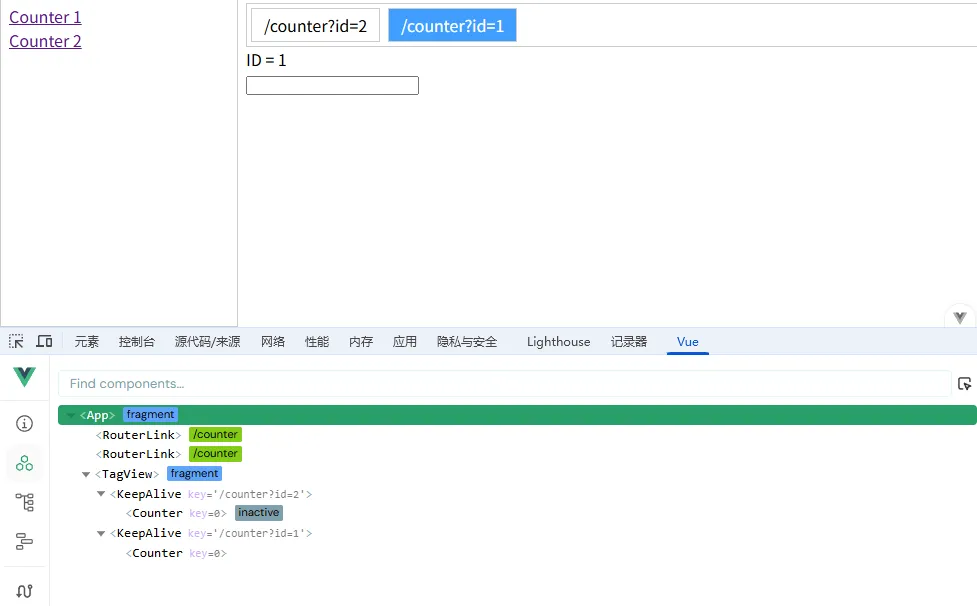Open the component tree graph icon

[24, 502]
